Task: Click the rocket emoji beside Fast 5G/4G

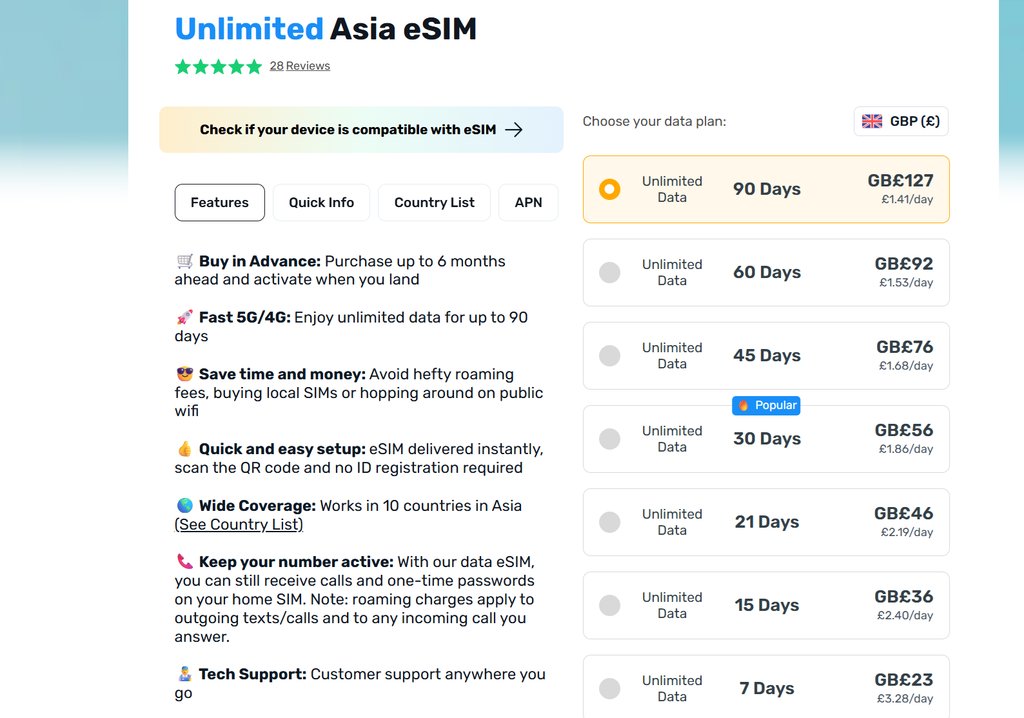Action: (x=185, y=318)
